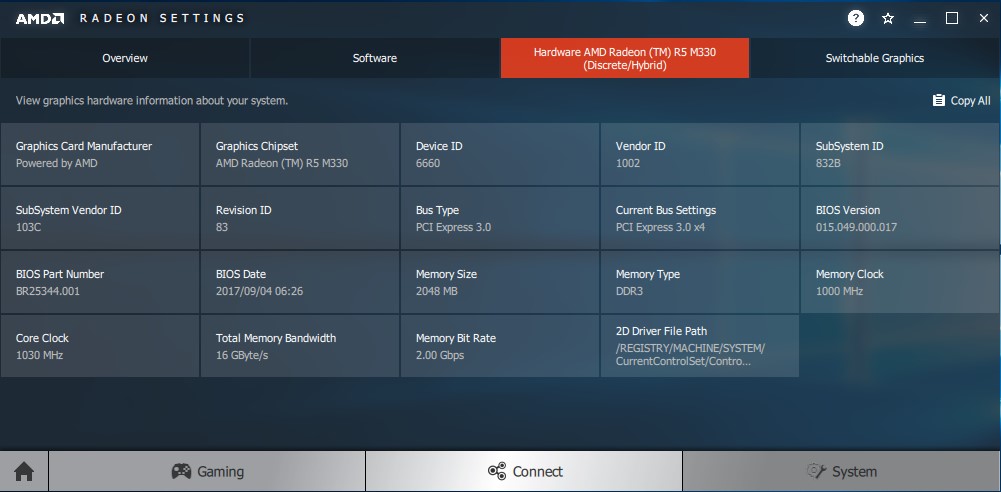
Task: Click Current Bus Settings PCI Express 3.0 x4
Action: (x=660, y=227)
